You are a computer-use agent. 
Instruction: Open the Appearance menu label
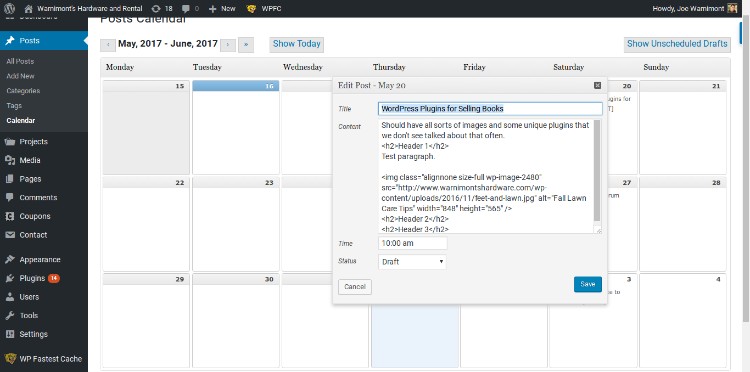(x=40, y=260)
